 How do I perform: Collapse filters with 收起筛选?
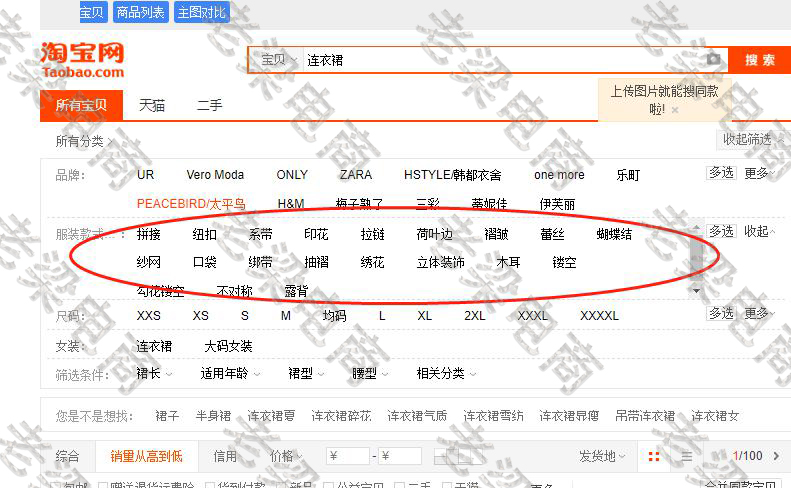pyautogui.click(x=750, y=139)
